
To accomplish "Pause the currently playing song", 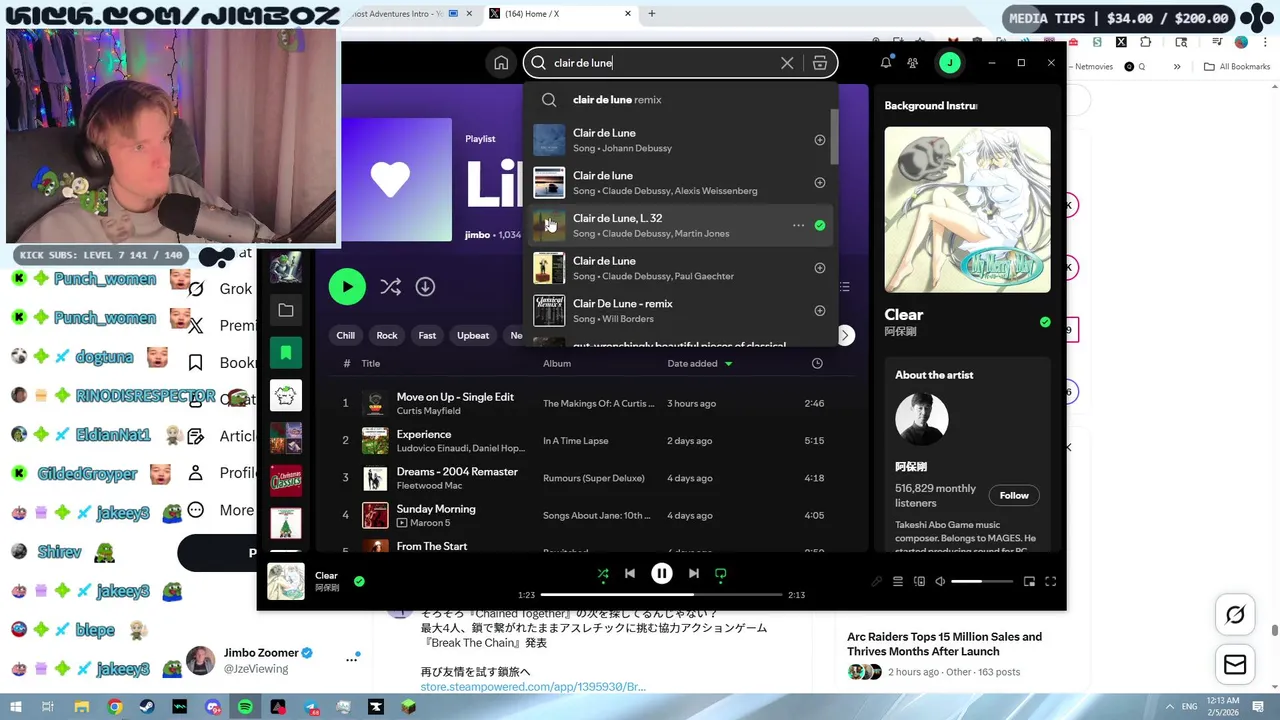I will 662,574.
